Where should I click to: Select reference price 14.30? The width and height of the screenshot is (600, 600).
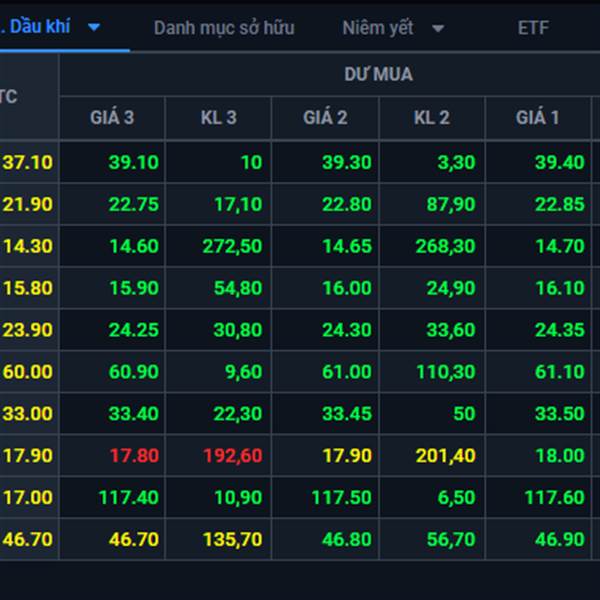(27, 246)
